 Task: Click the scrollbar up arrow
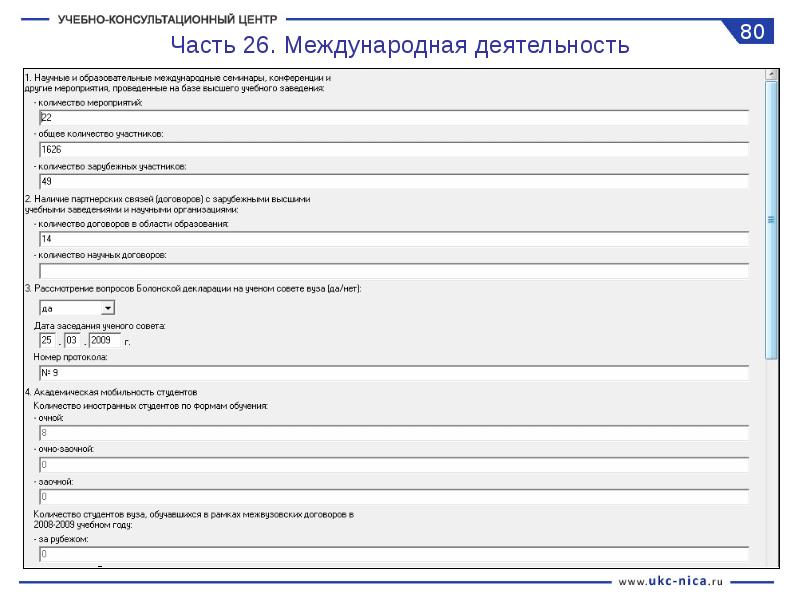click(x=770, y=74)
